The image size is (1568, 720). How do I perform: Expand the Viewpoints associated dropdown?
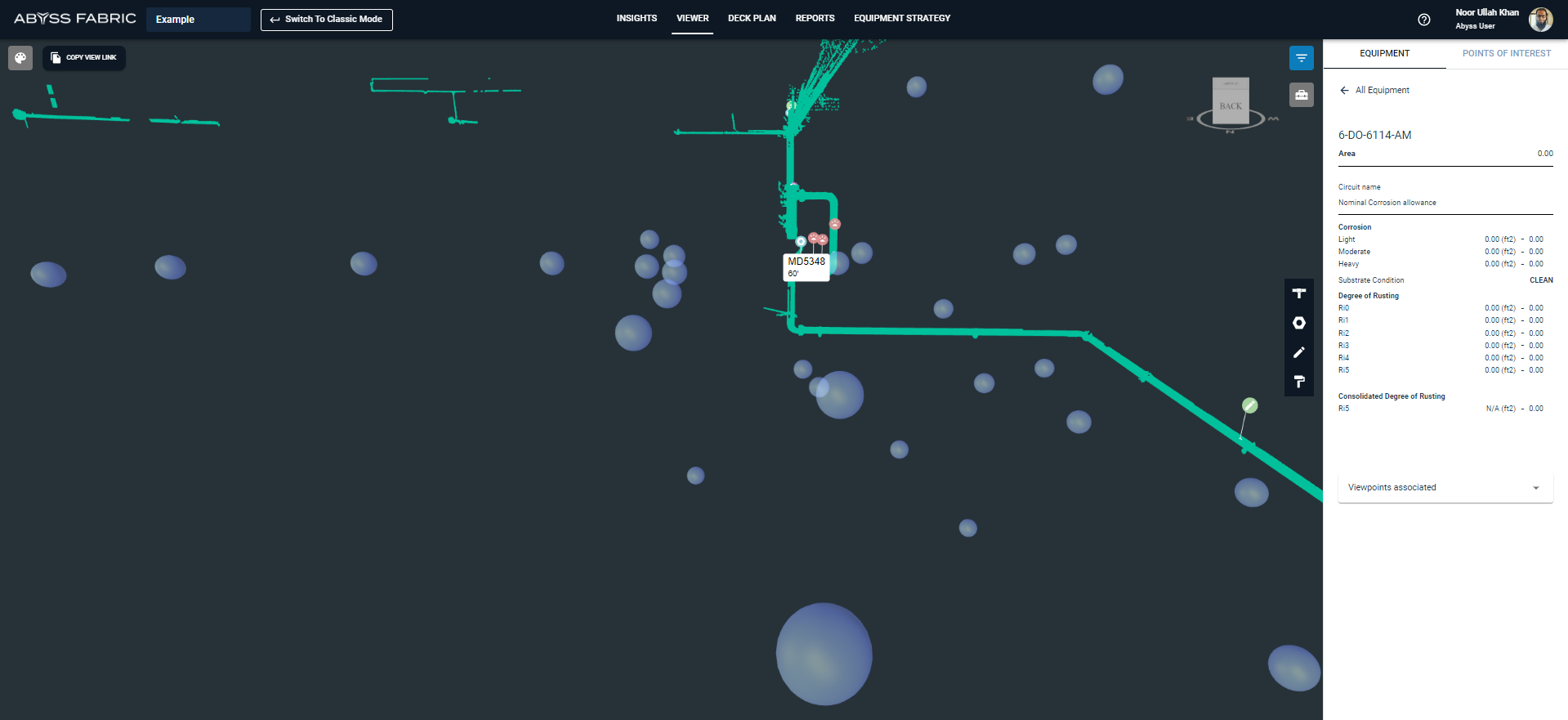[x=1445, y=488]
